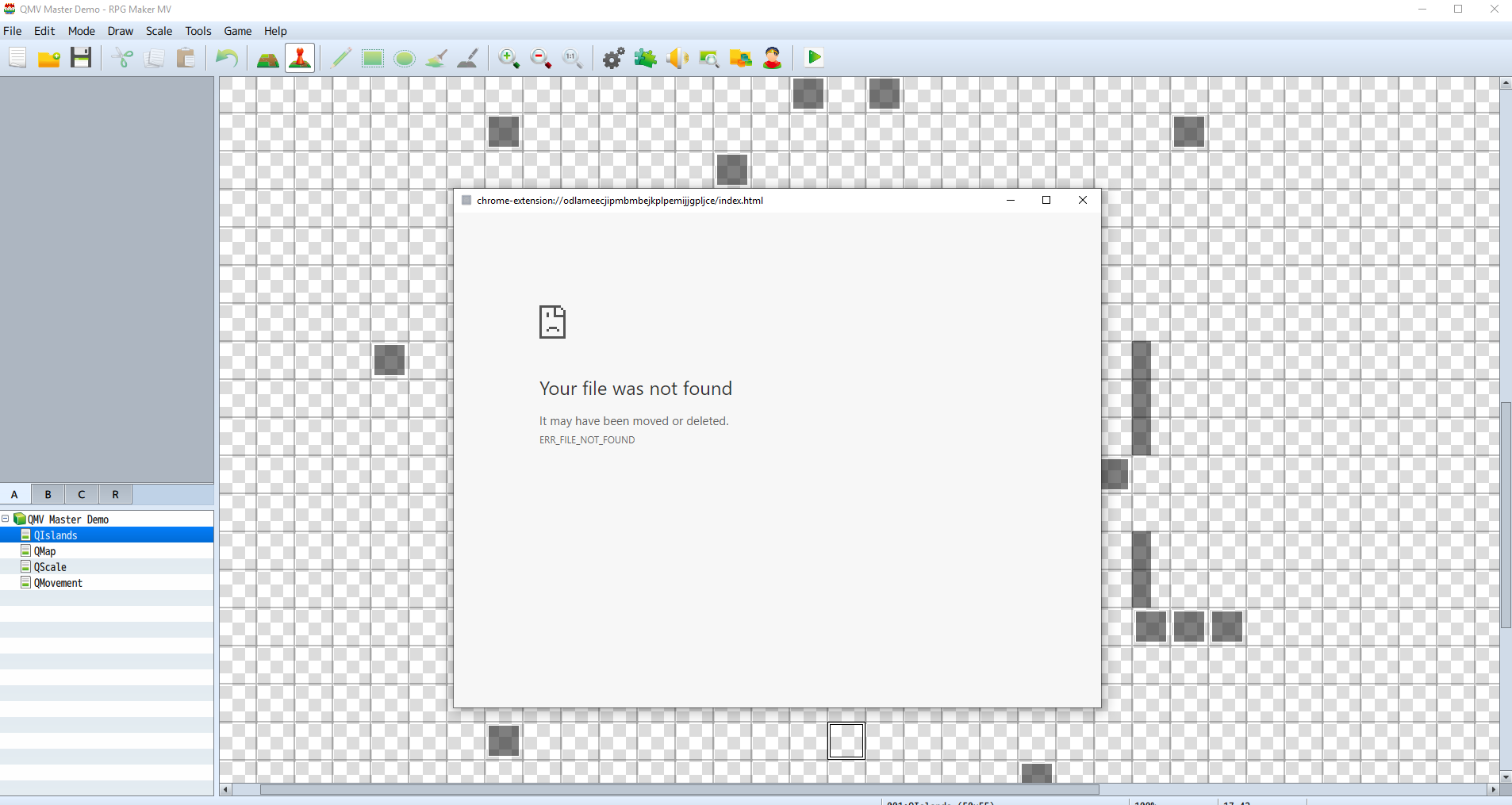Open the Event Searcher icon
The height and width of the screenshot is (805, 1512).
coord(709,58)
